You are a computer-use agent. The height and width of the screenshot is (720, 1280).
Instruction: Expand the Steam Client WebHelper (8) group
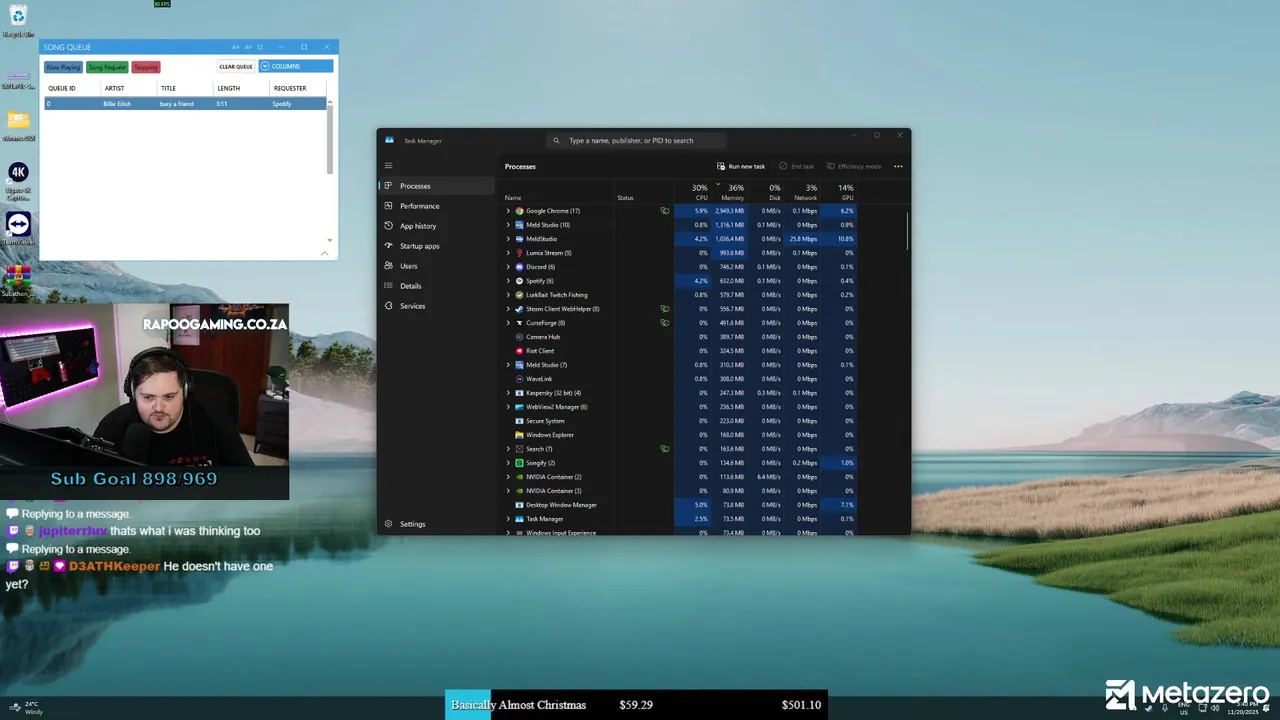508,309
